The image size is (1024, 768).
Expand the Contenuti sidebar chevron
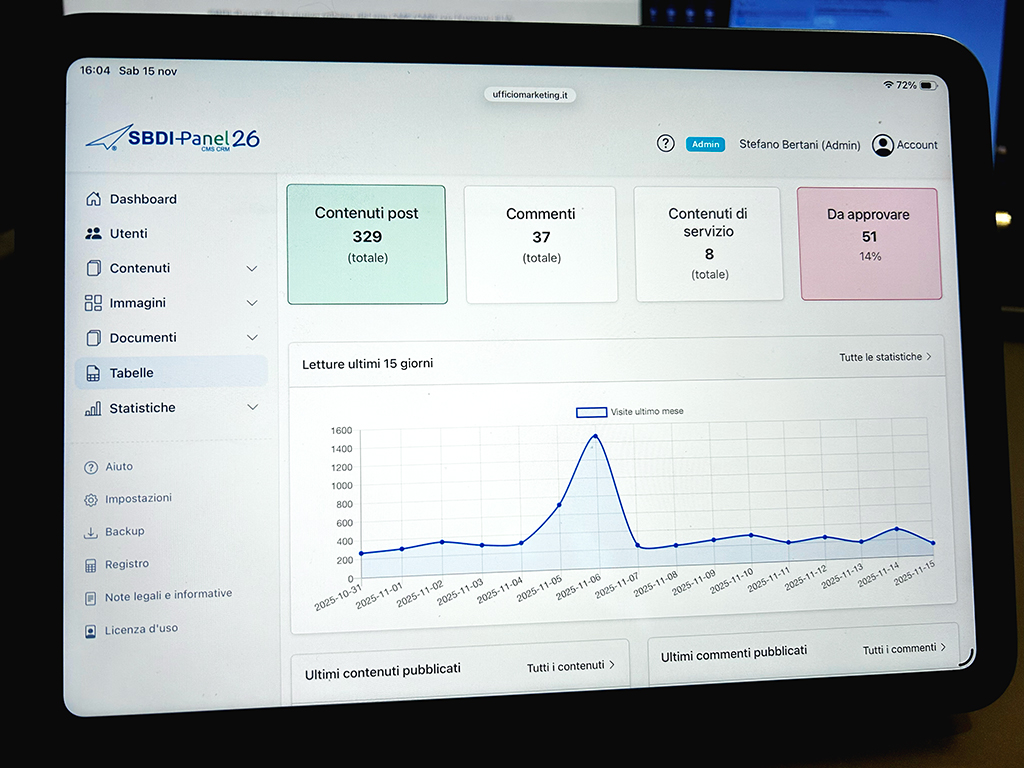click(x=252, y=269)
